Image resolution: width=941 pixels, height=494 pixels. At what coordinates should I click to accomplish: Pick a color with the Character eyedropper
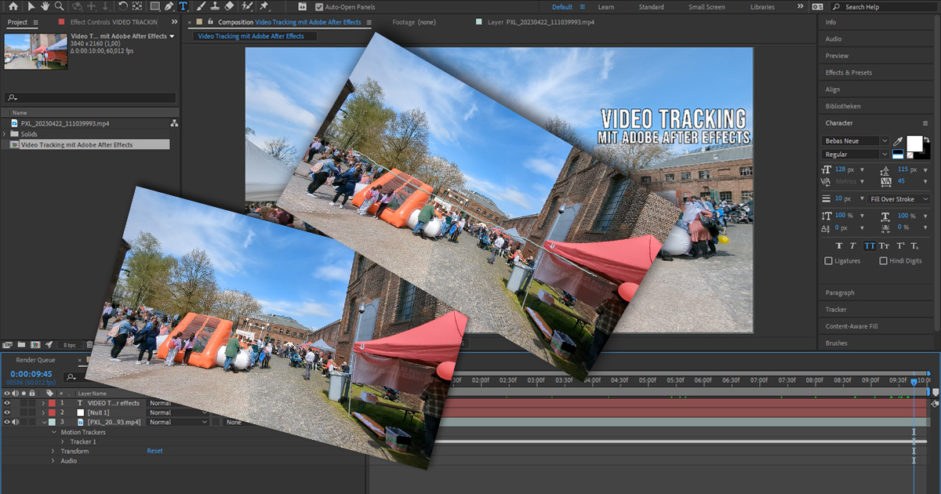(x=897, y=142)
